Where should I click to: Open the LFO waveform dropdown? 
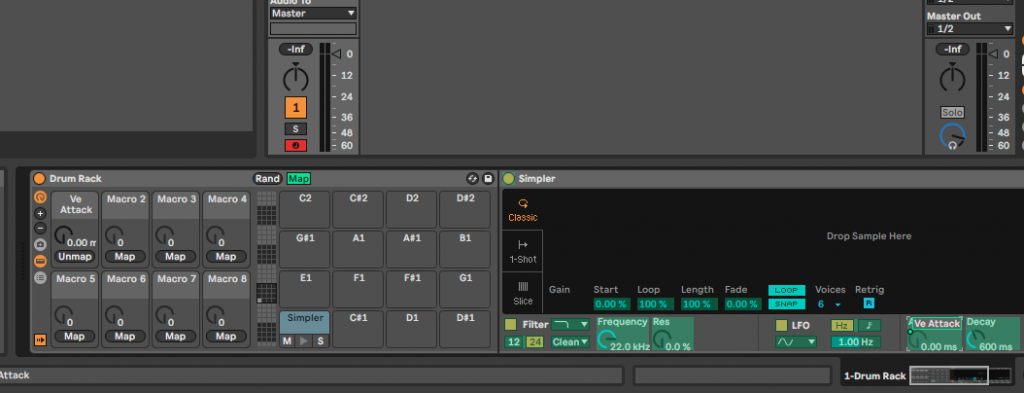[x=796, y=342]
